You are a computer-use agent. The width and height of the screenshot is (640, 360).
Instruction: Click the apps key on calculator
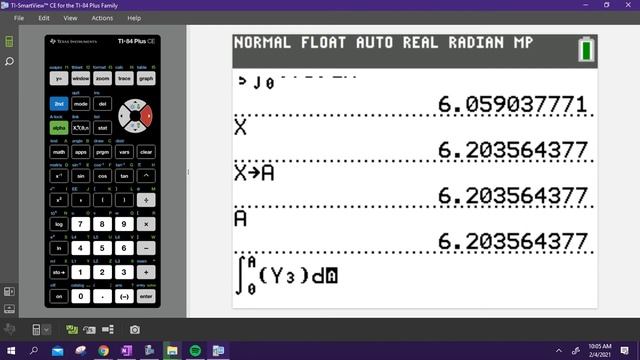[81, 152]
